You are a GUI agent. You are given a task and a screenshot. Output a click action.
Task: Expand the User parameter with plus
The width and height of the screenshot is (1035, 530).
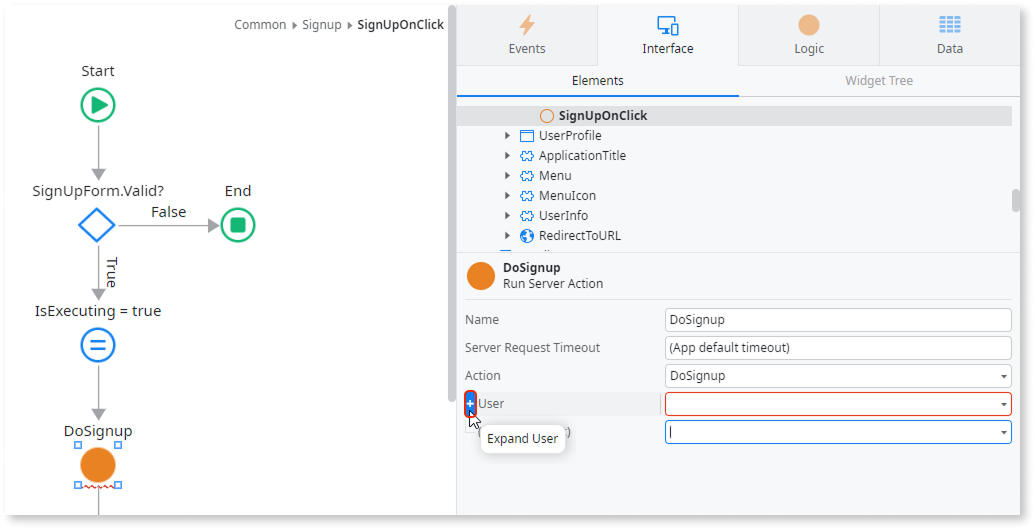tap(470, 404)
